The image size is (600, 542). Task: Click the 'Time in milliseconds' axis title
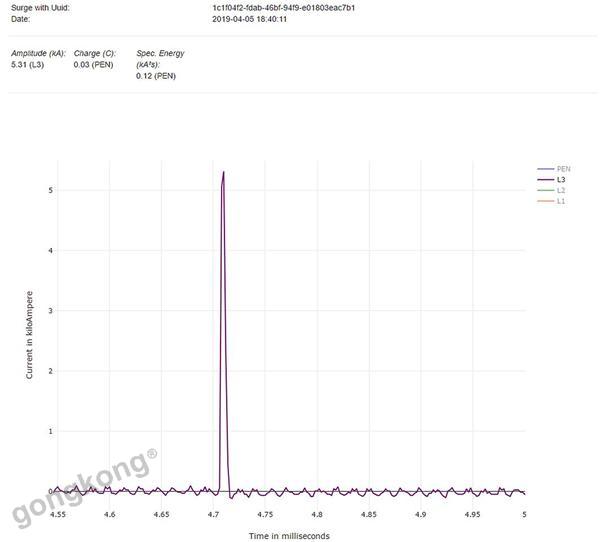289,536
